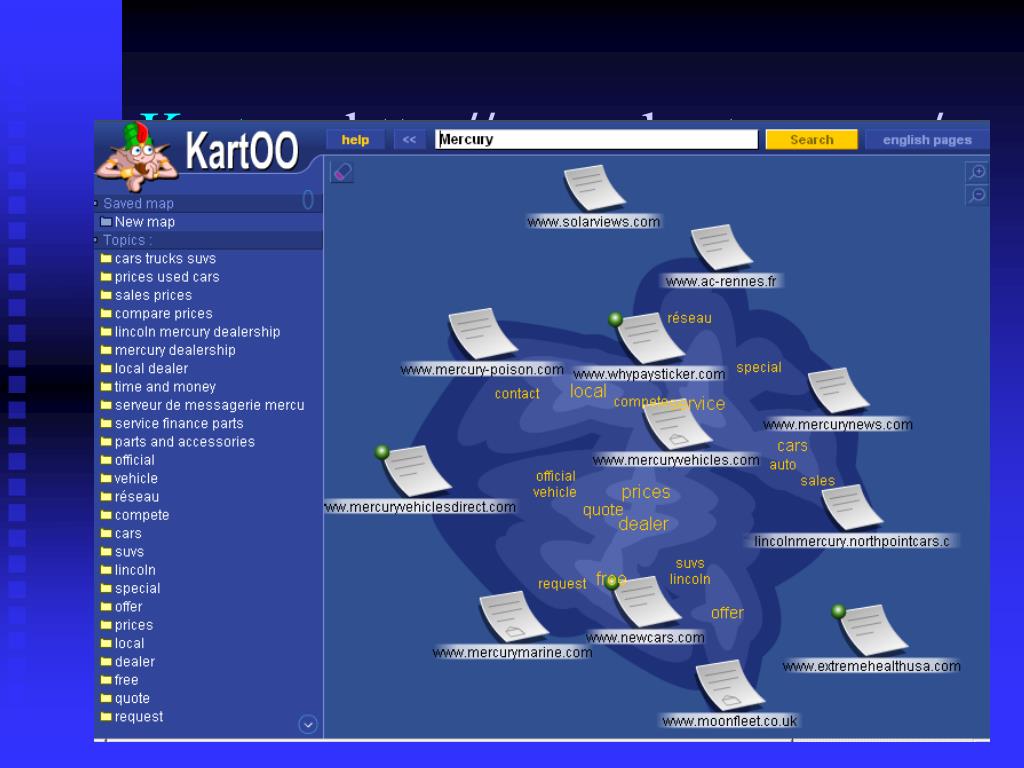Screen dimensions: 1024x768
Task: Select the www.mercurymarine.com page icon
Action: 513,616
